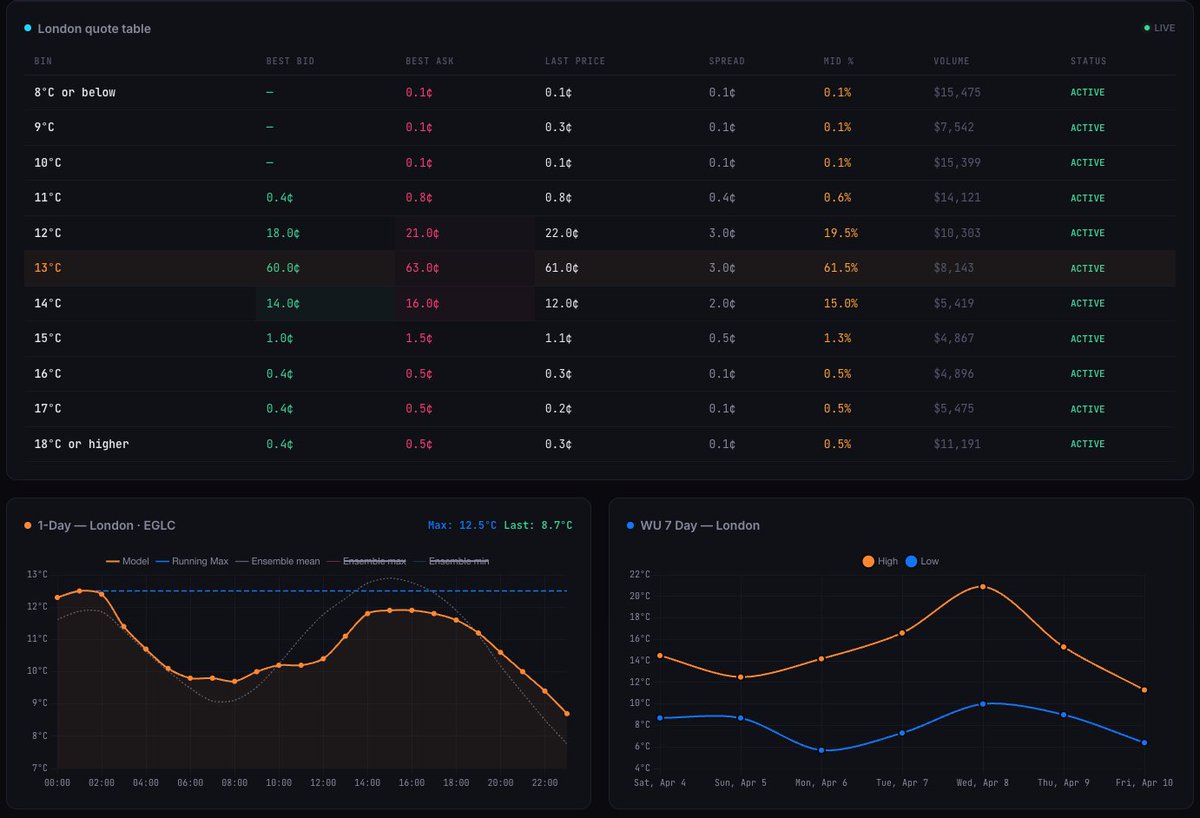Click the cyan dot beside London quote table

click(27, 29)
